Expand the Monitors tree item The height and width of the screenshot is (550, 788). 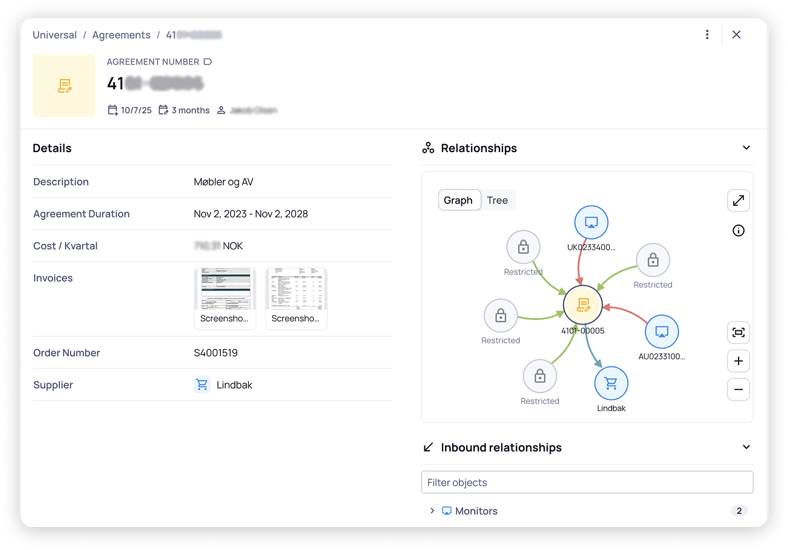tap(433, 511)
